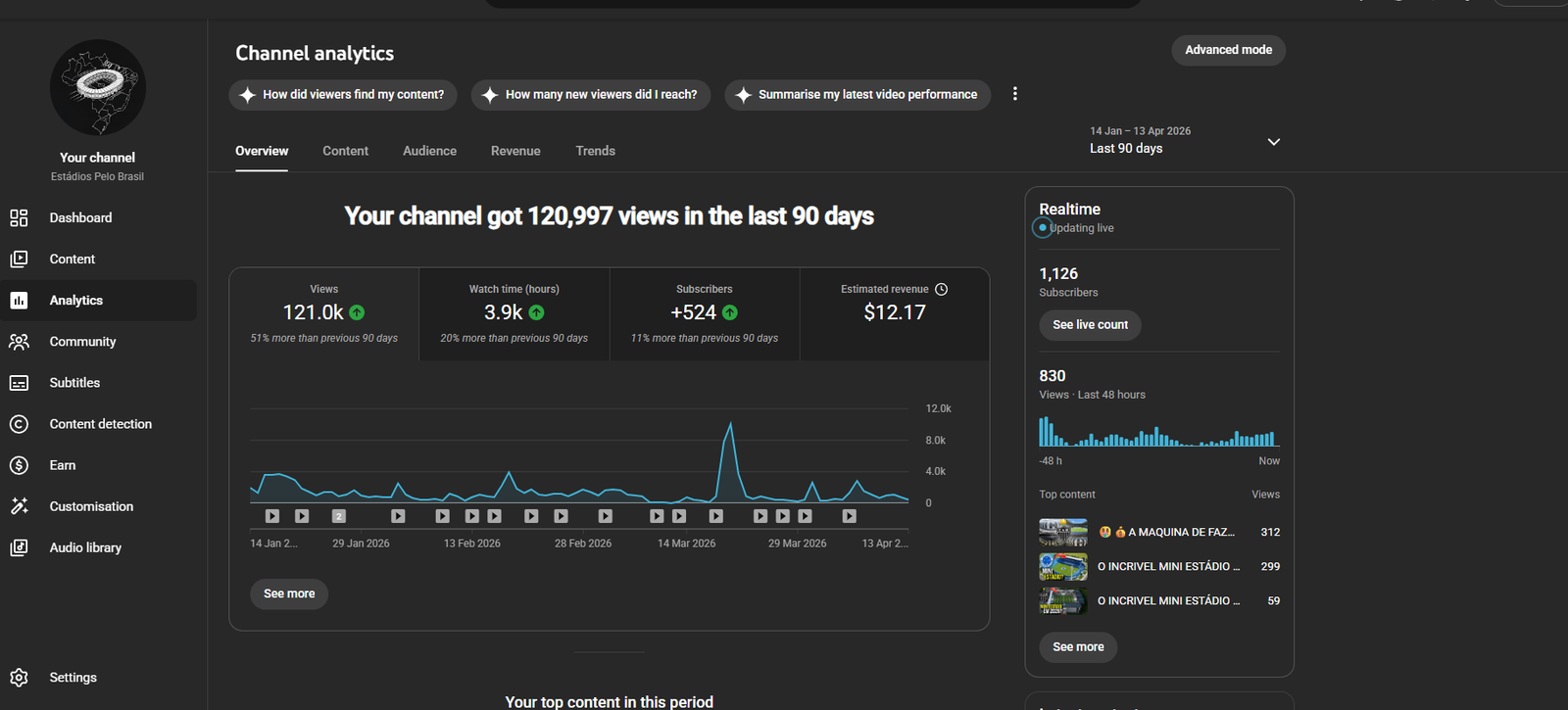Viewport: 1568px width, 710px height.
Task: Click the Dashboard icon in sidebar
Action: pyautogui.click(x=19, y=217)
